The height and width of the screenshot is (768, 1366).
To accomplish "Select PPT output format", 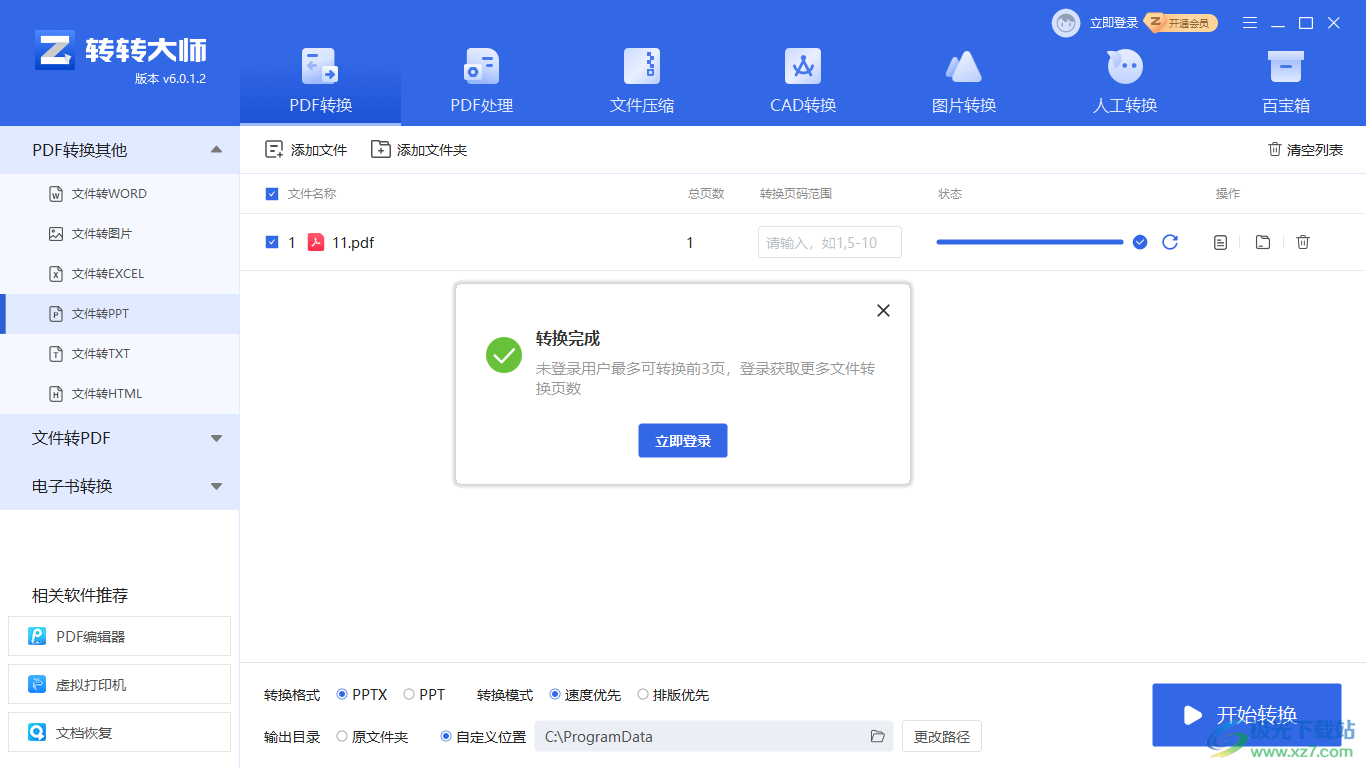I will click(424, 694).
